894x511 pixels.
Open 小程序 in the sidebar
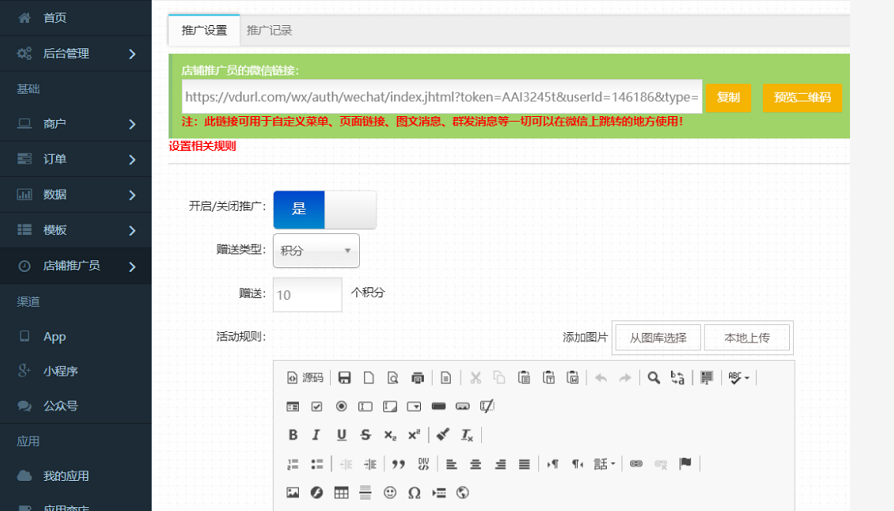pyautogui.click(x=60, y=371)
